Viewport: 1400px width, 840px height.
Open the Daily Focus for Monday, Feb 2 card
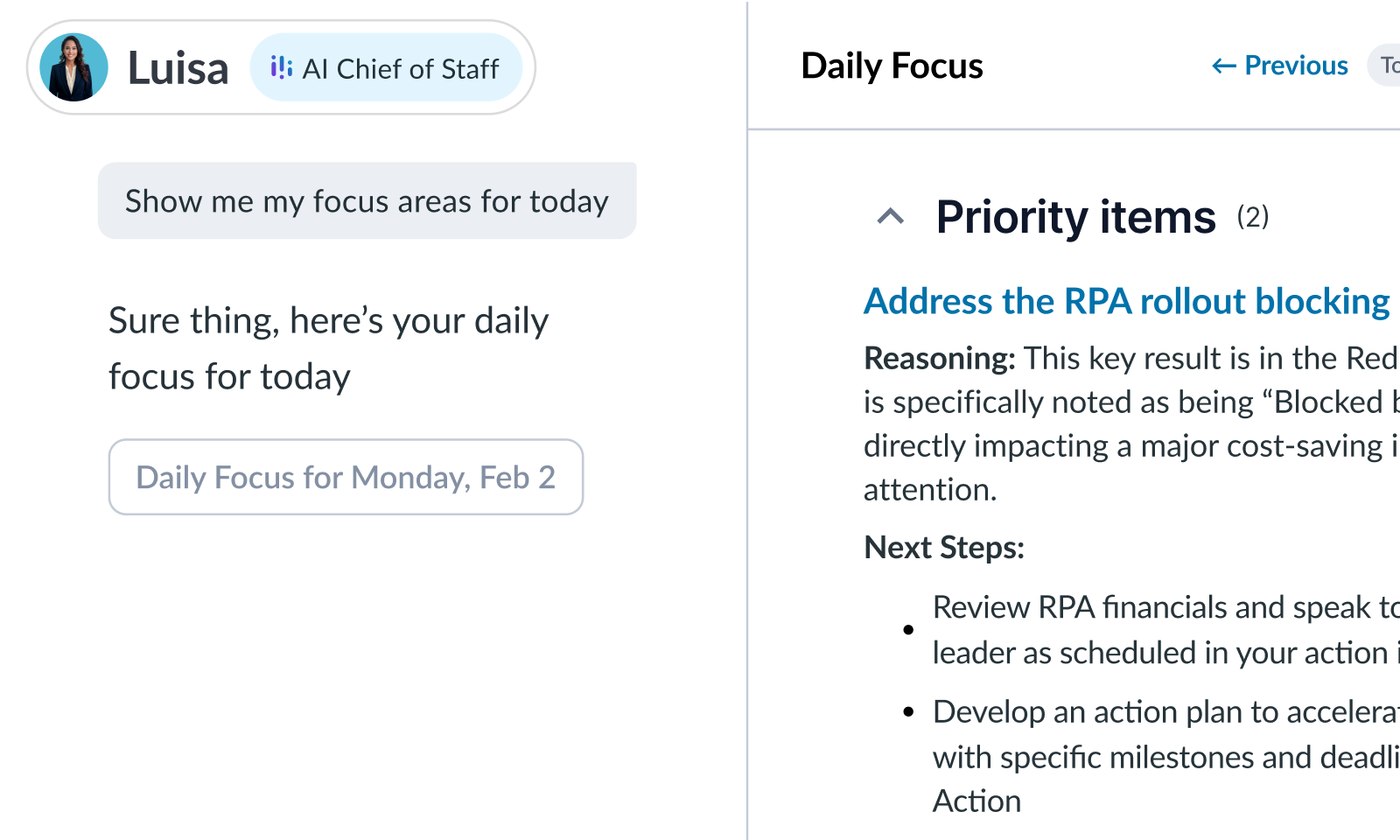click(346, 478)
